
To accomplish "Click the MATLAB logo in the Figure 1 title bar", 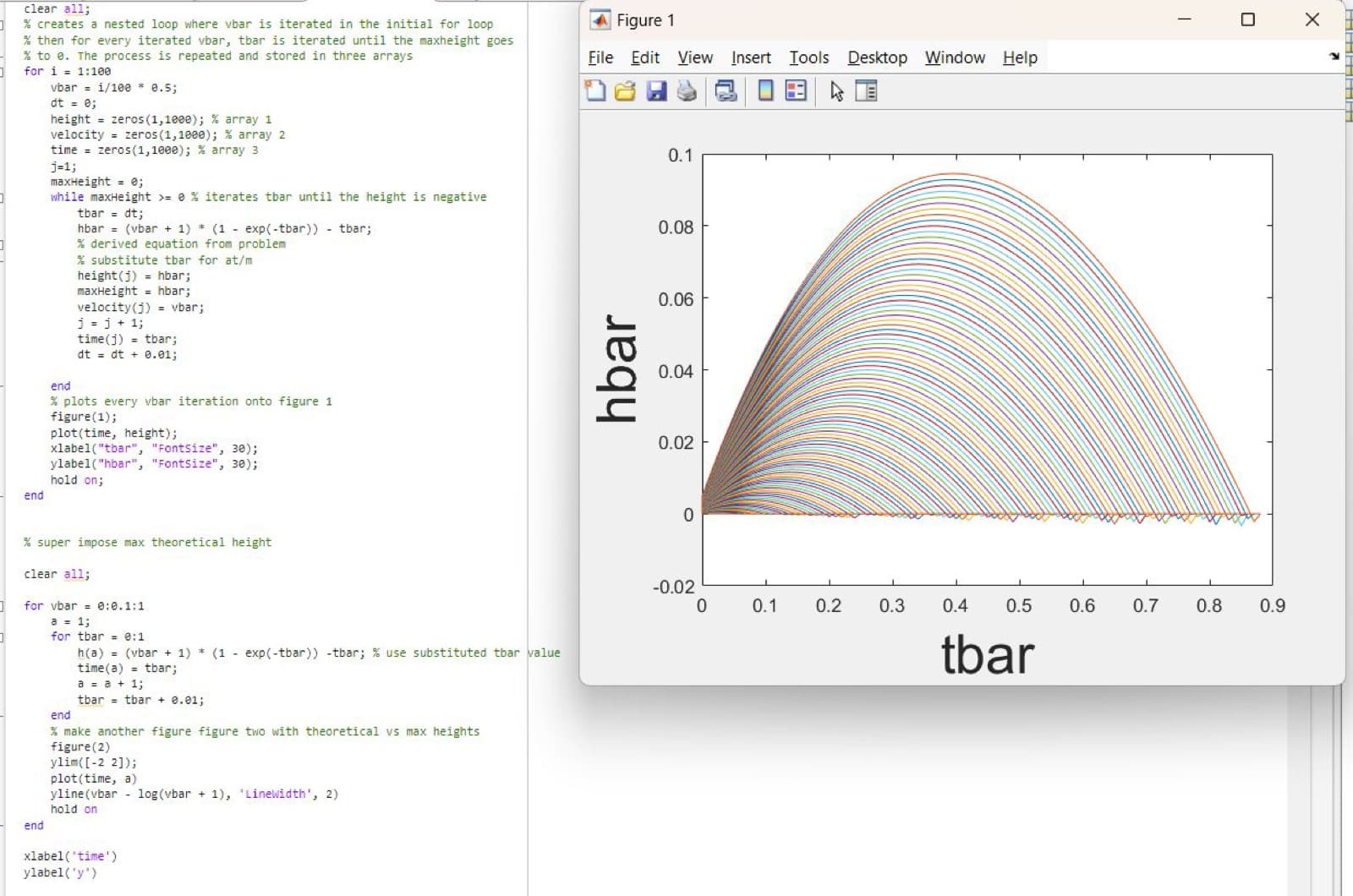I will 600,19.
